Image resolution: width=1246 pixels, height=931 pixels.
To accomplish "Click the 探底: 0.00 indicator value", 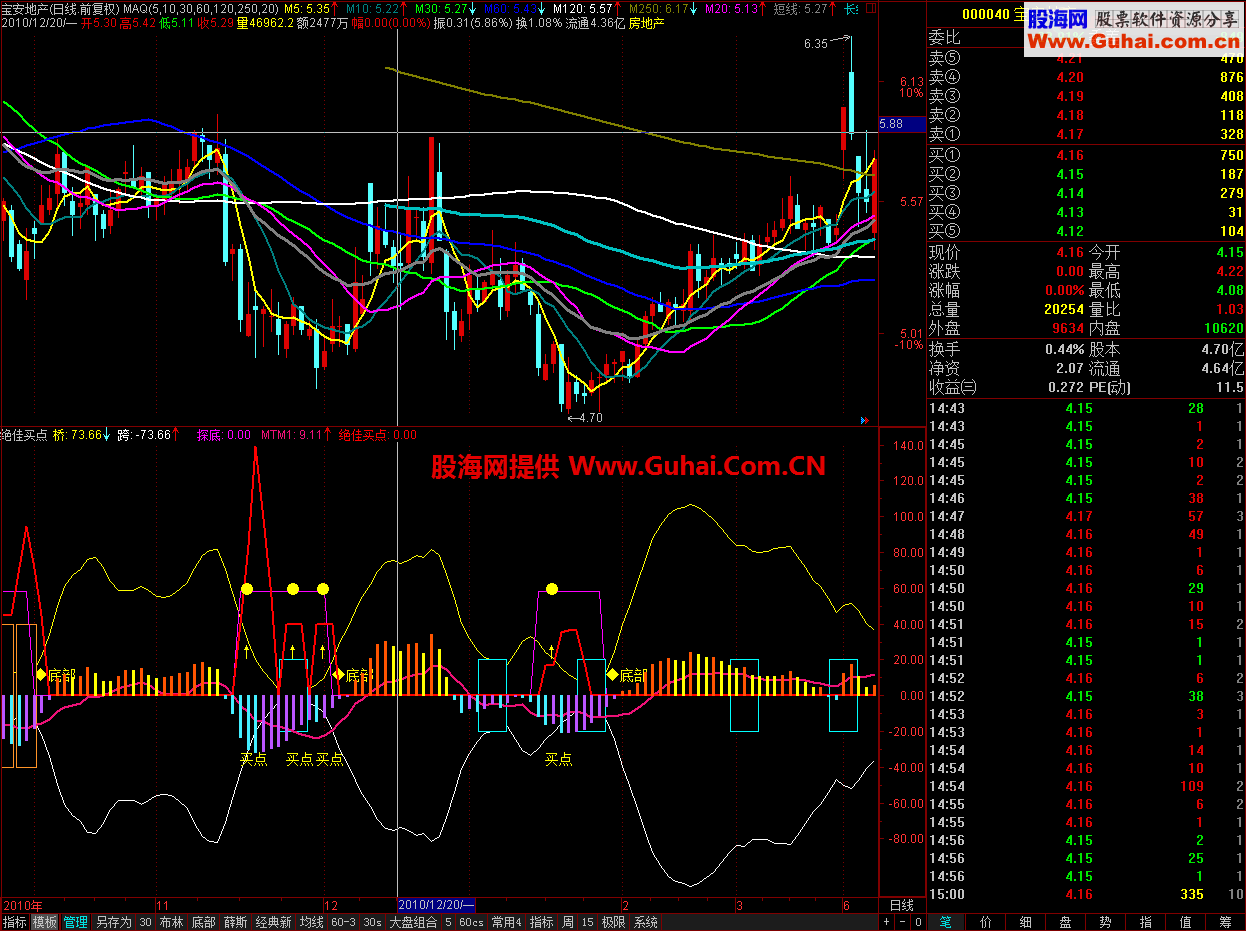I will pos(224,435).
